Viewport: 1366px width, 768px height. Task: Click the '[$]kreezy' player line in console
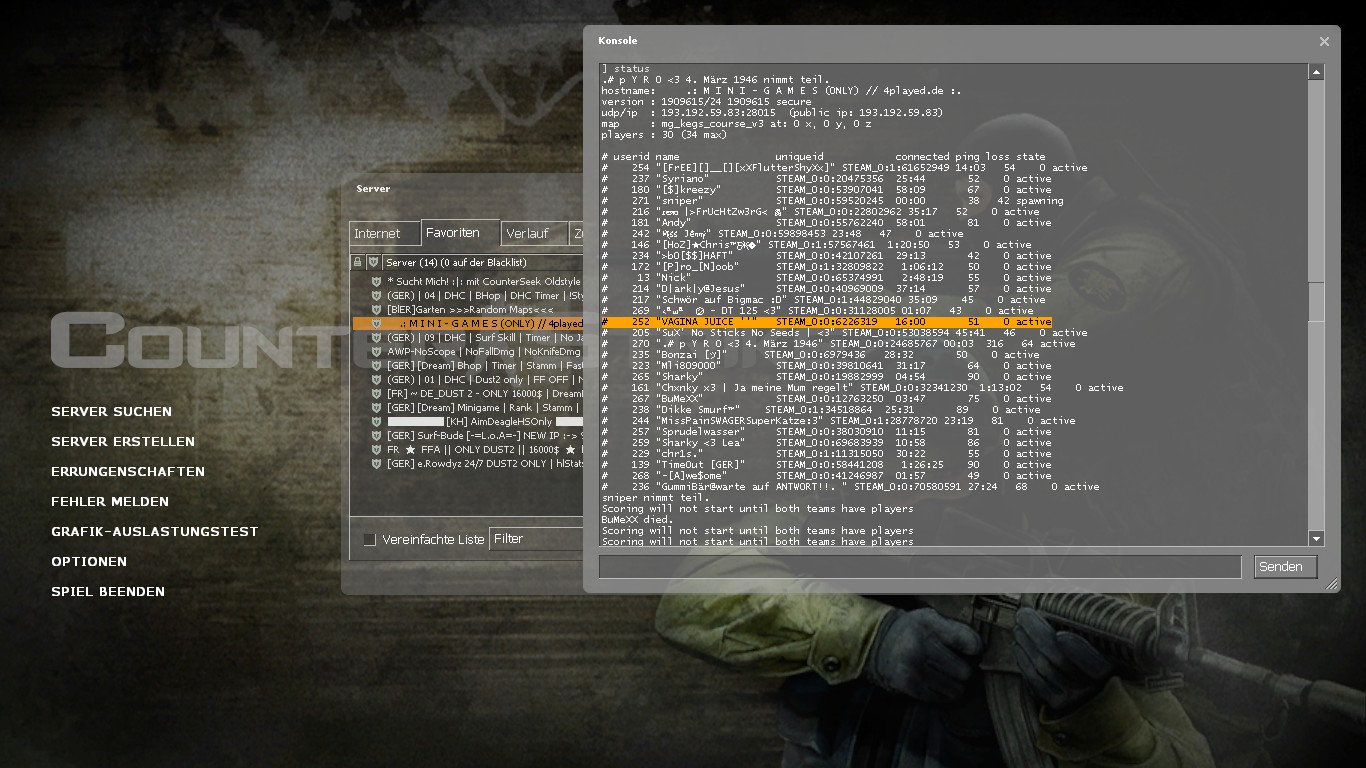[826, 190]
